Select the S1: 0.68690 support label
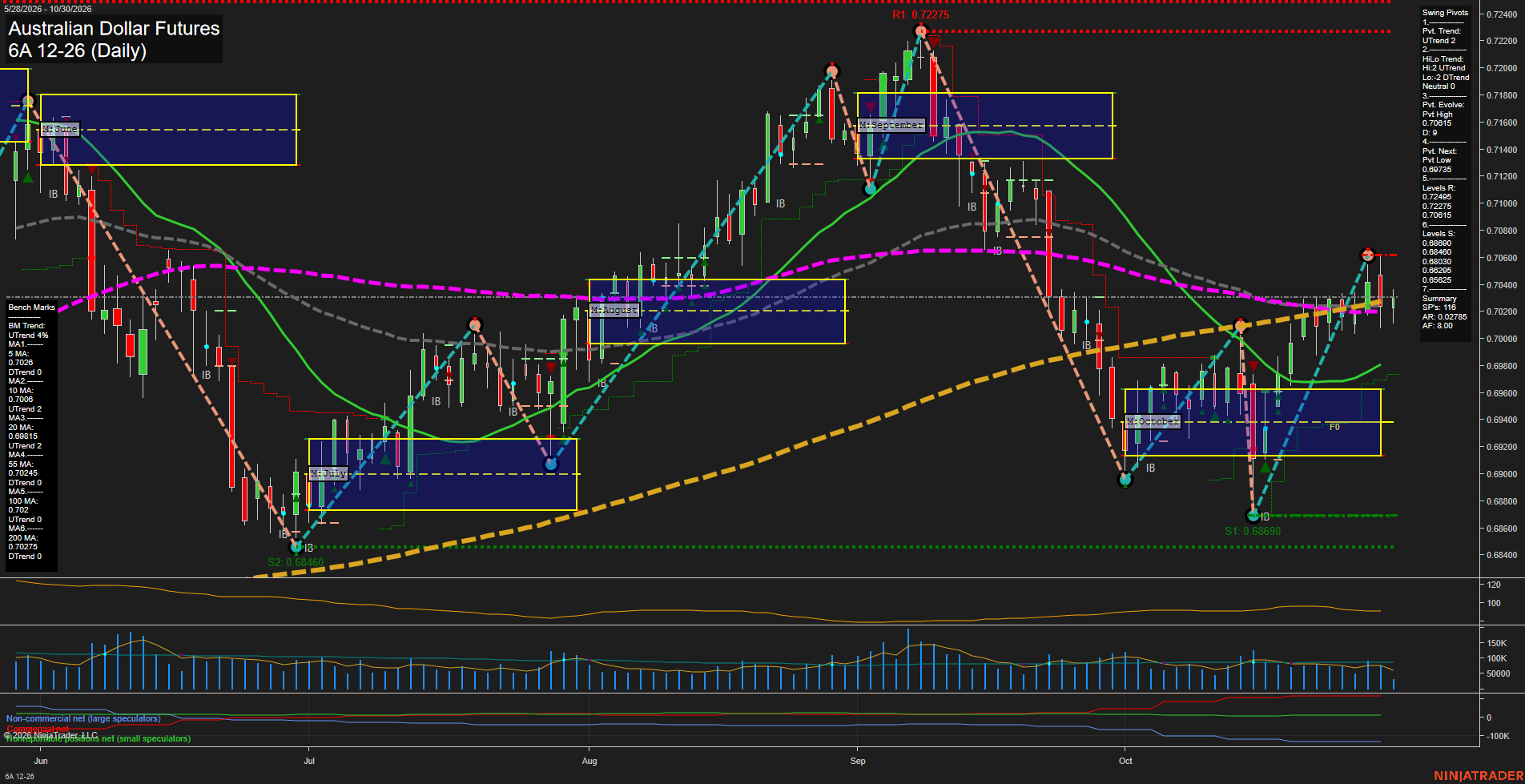1525x784 pixels. [x=1253, y=531]
